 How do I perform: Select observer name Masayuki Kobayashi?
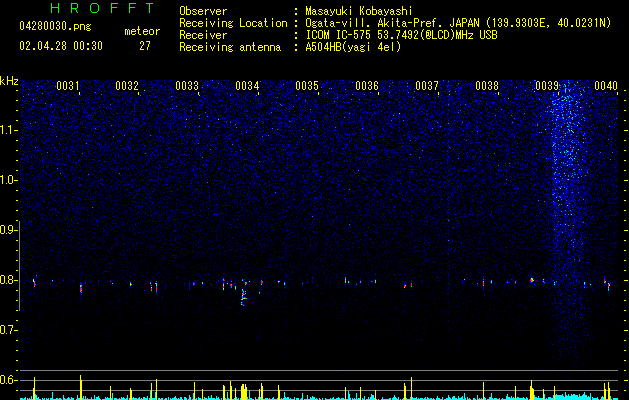[x=359, y=11]
